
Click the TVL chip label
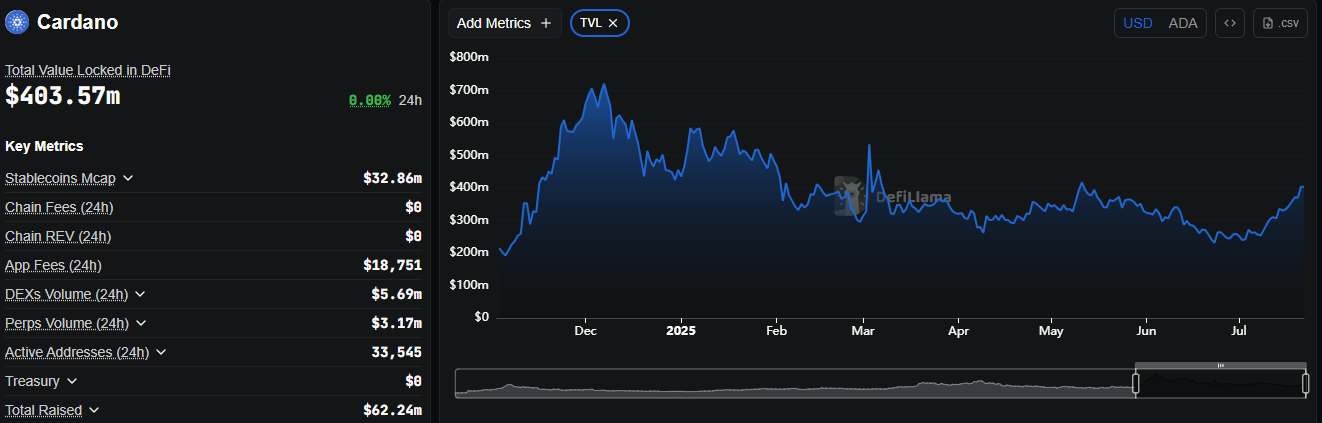(591, 23)
